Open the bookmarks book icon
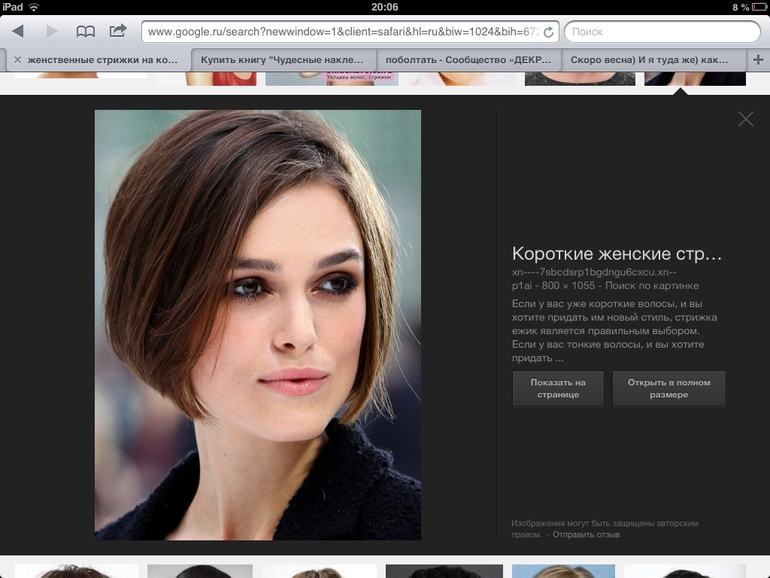Screen dimensions: 770x578 (x=85, y=32)
